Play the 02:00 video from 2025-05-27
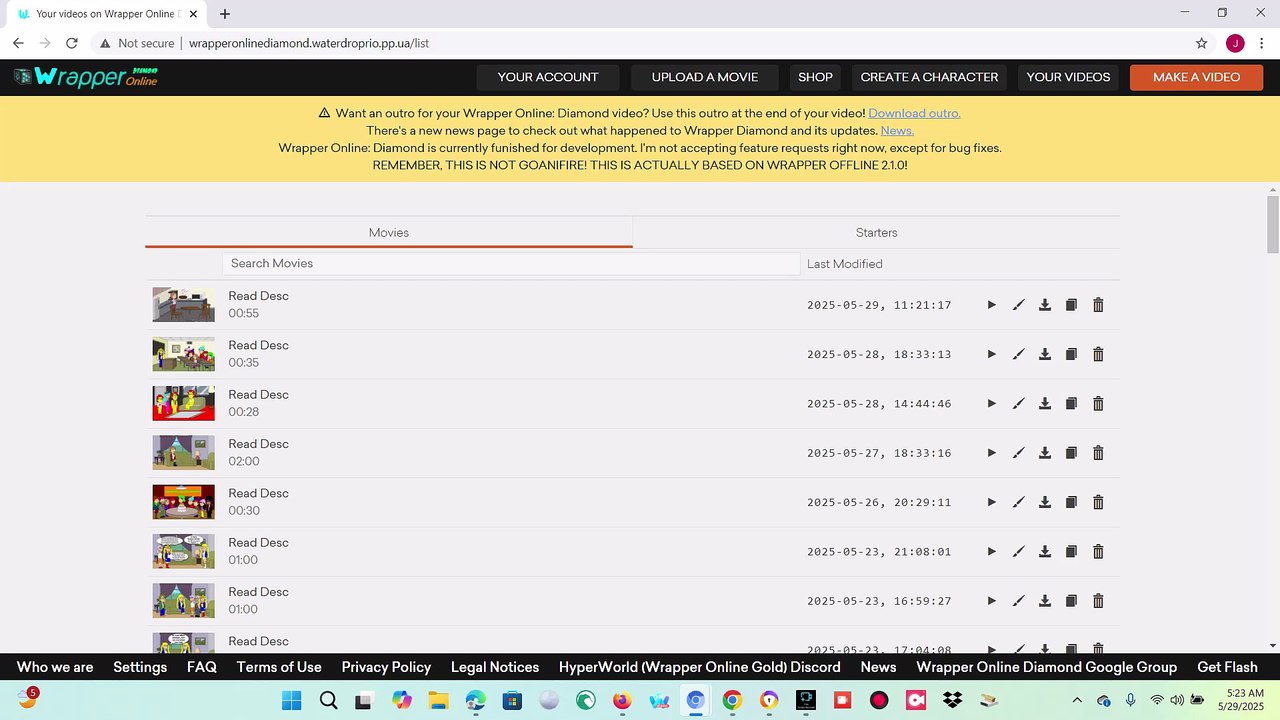This screenshot has height=720, width=1280. point(991,453)
